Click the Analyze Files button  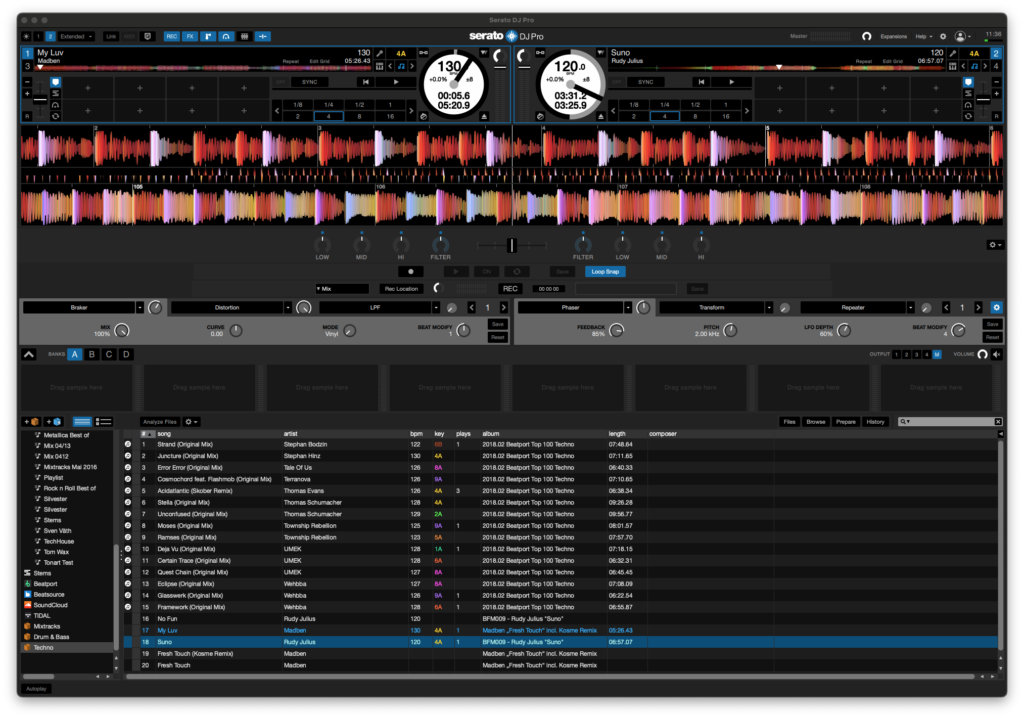pos(160,422)
